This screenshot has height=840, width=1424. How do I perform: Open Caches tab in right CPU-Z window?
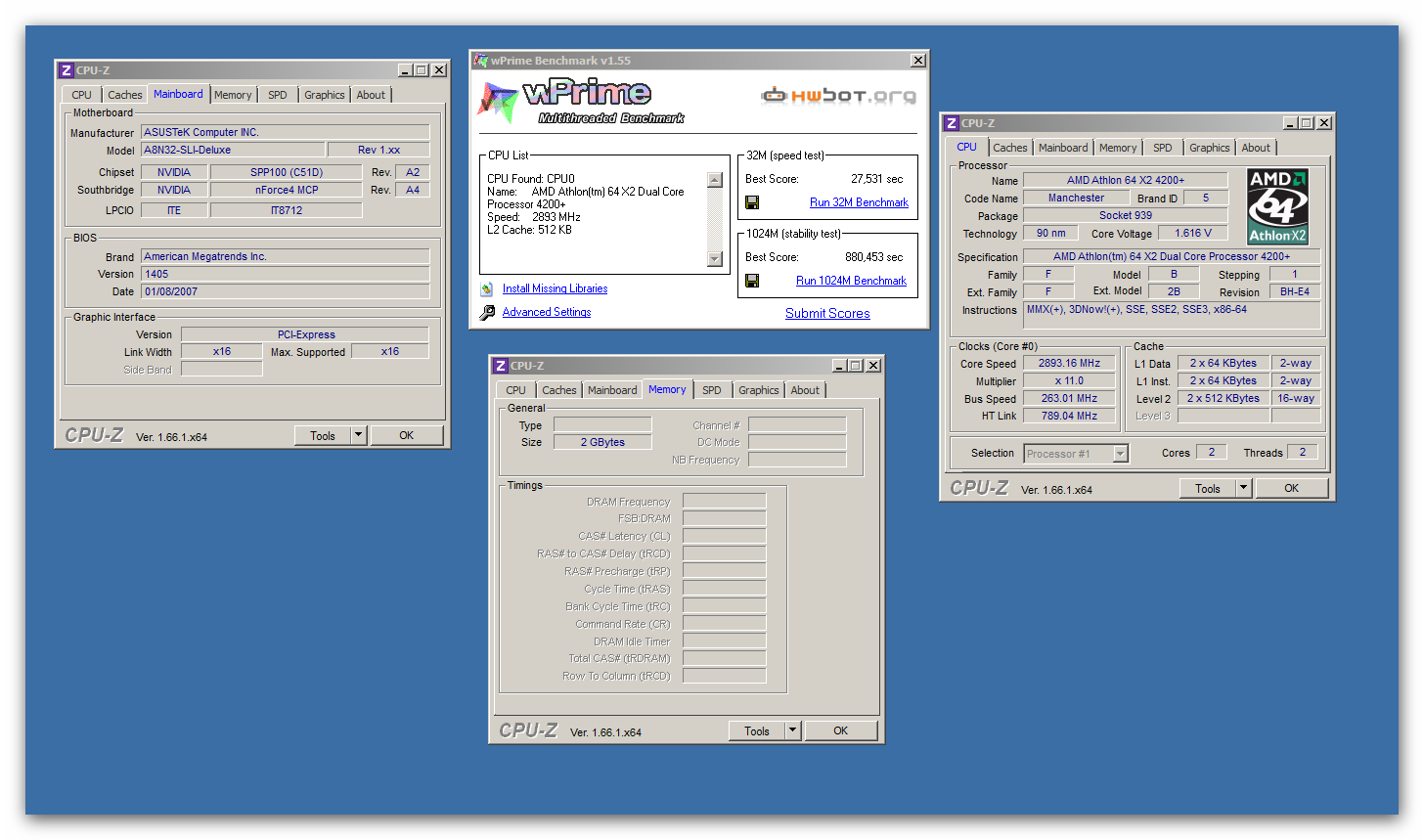point(1010,148)
